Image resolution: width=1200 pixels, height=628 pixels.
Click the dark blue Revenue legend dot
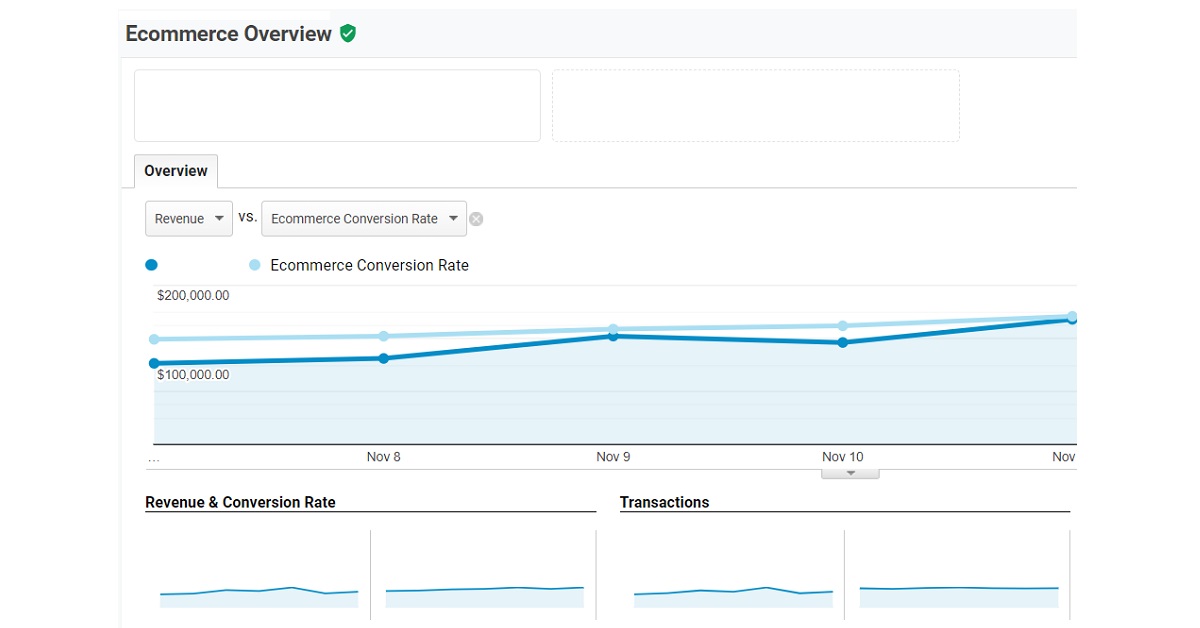click(152, 265)
